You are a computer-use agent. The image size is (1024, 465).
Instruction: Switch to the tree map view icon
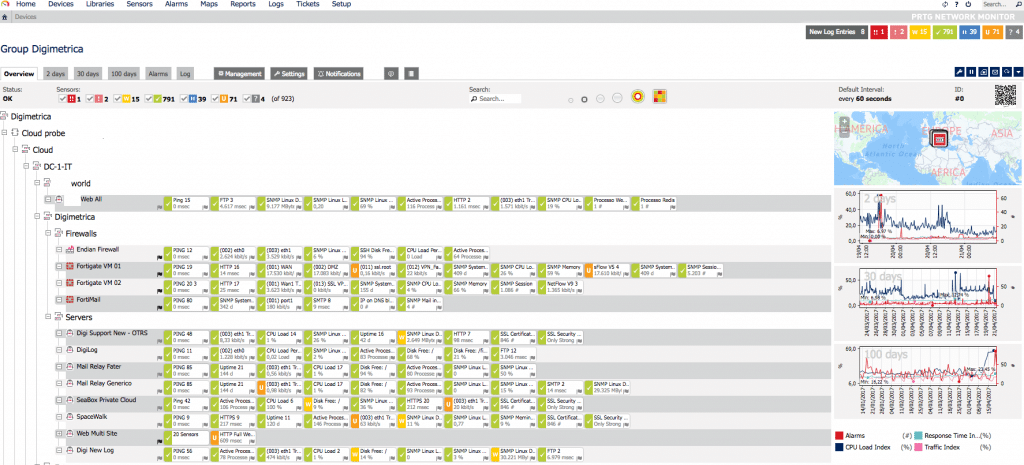click(x=660, y=97)
